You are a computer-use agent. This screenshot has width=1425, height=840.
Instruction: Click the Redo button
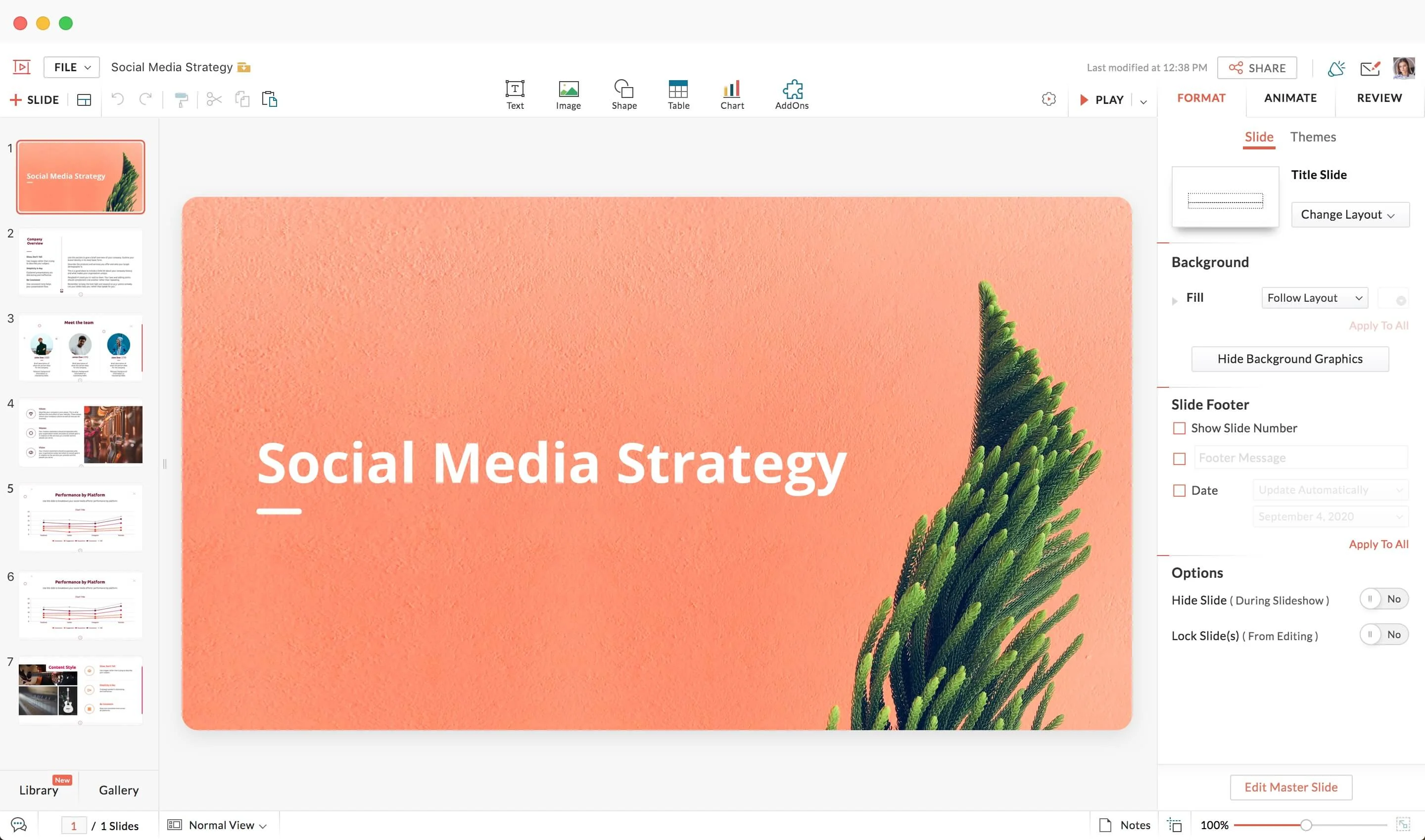pos(145,99)
